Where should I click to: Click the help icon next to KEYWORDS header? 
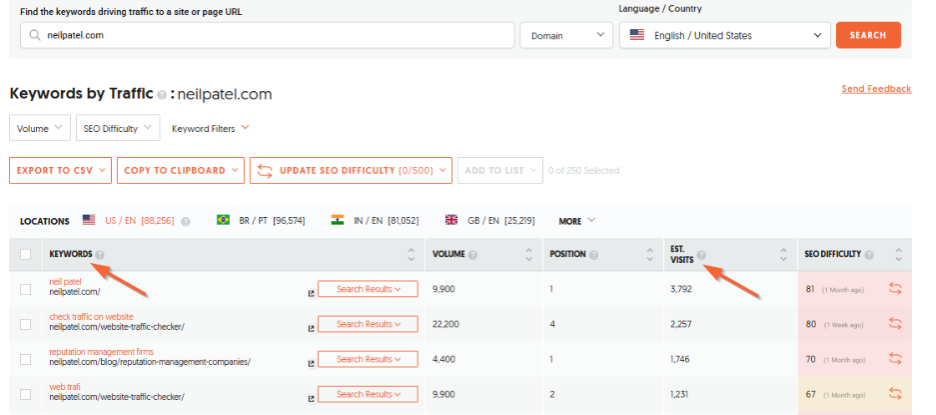click(100, 254)
